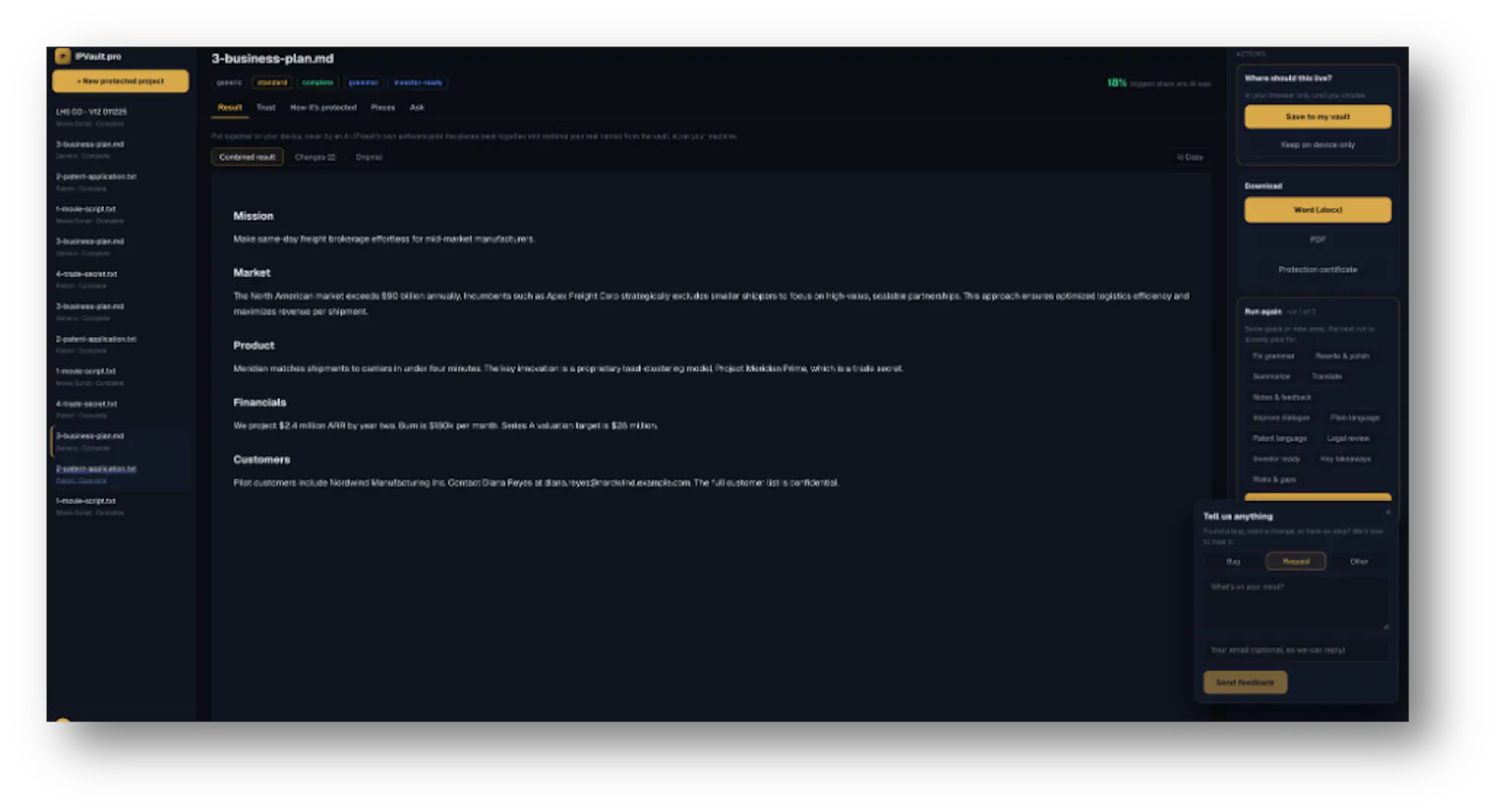Click the grammar tag under the file title

[364, 82]
